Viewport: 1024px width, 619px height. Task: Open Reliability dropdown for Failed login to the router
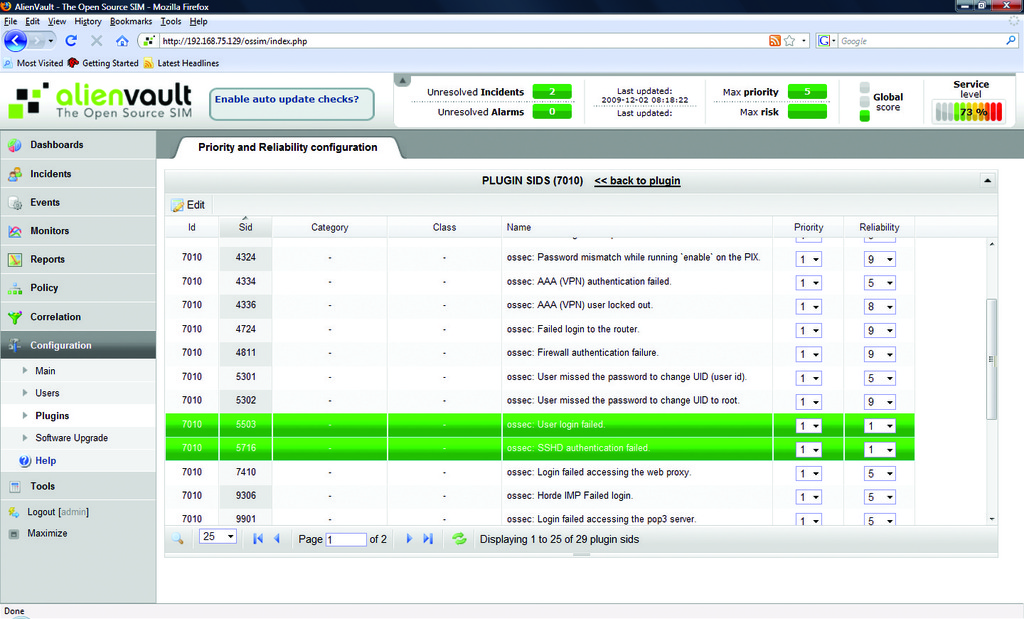[x=880, y=329]
